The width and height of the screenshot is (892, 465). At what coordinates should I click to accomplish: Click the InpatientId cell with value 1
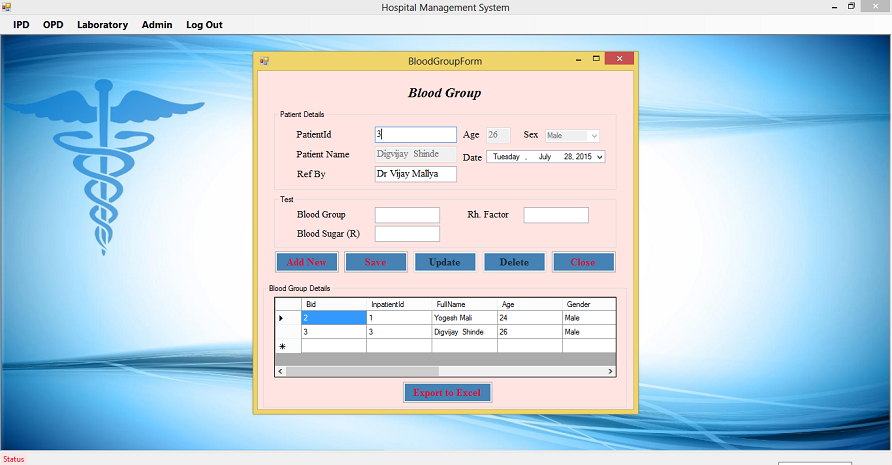click(399, 318)
